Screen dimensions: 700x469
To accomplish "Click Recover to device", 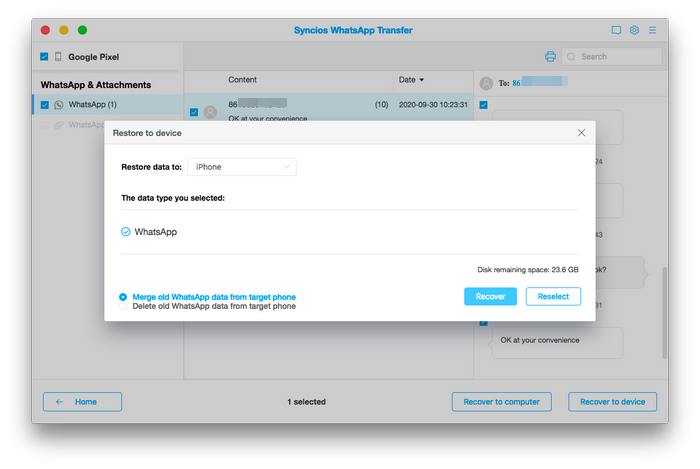I will tap(612, 402).
